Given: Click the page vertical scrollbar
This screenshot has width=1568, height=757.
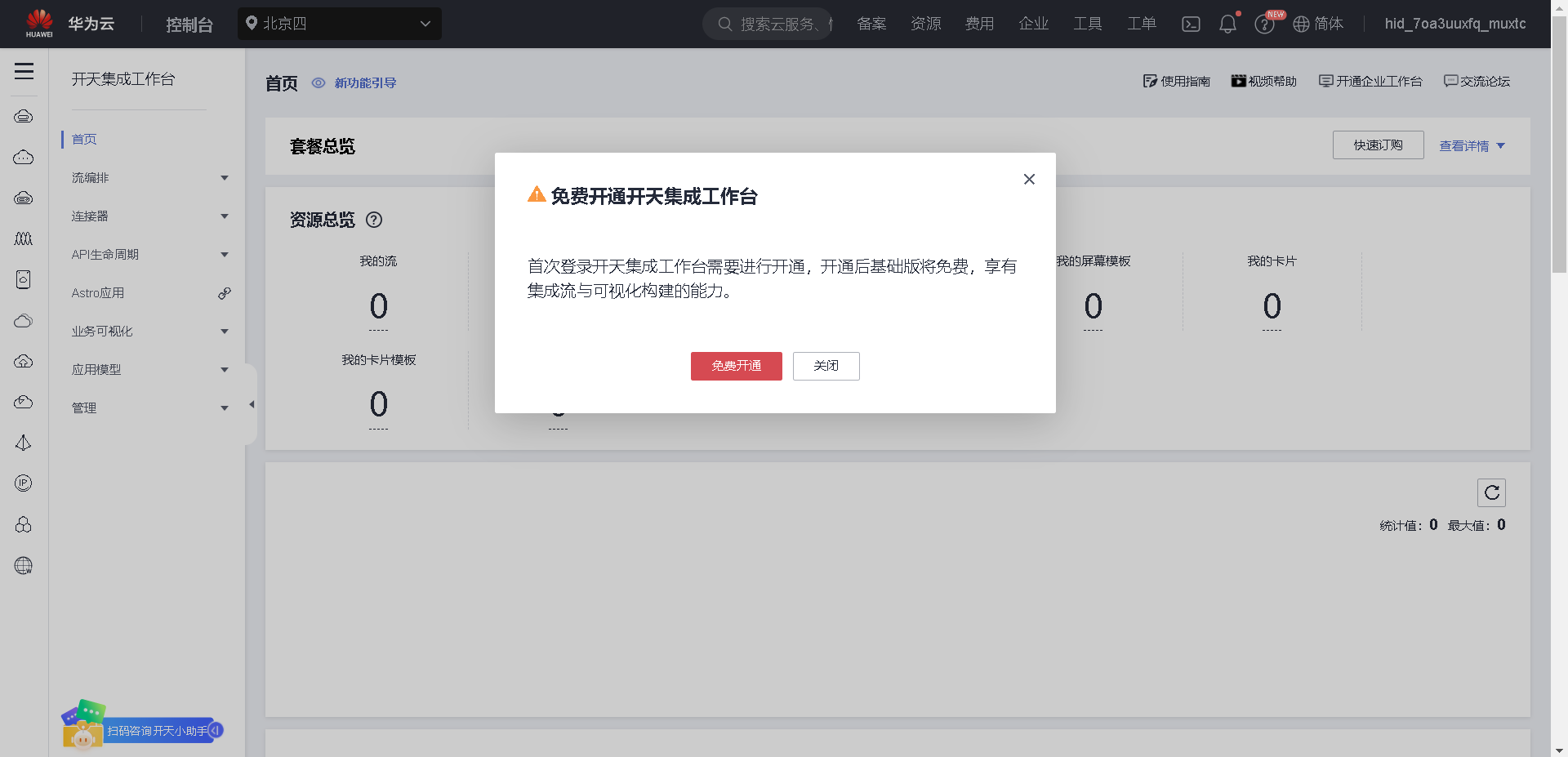Looking at the screenshot, I should pyautogui.click(x=1559, y=143).
